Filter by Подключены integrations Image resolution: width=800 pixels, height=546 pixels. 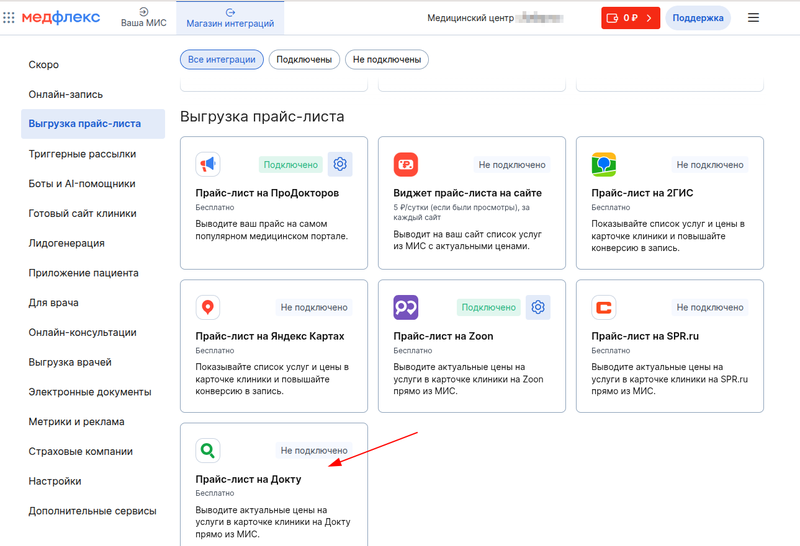pos(304,60)
